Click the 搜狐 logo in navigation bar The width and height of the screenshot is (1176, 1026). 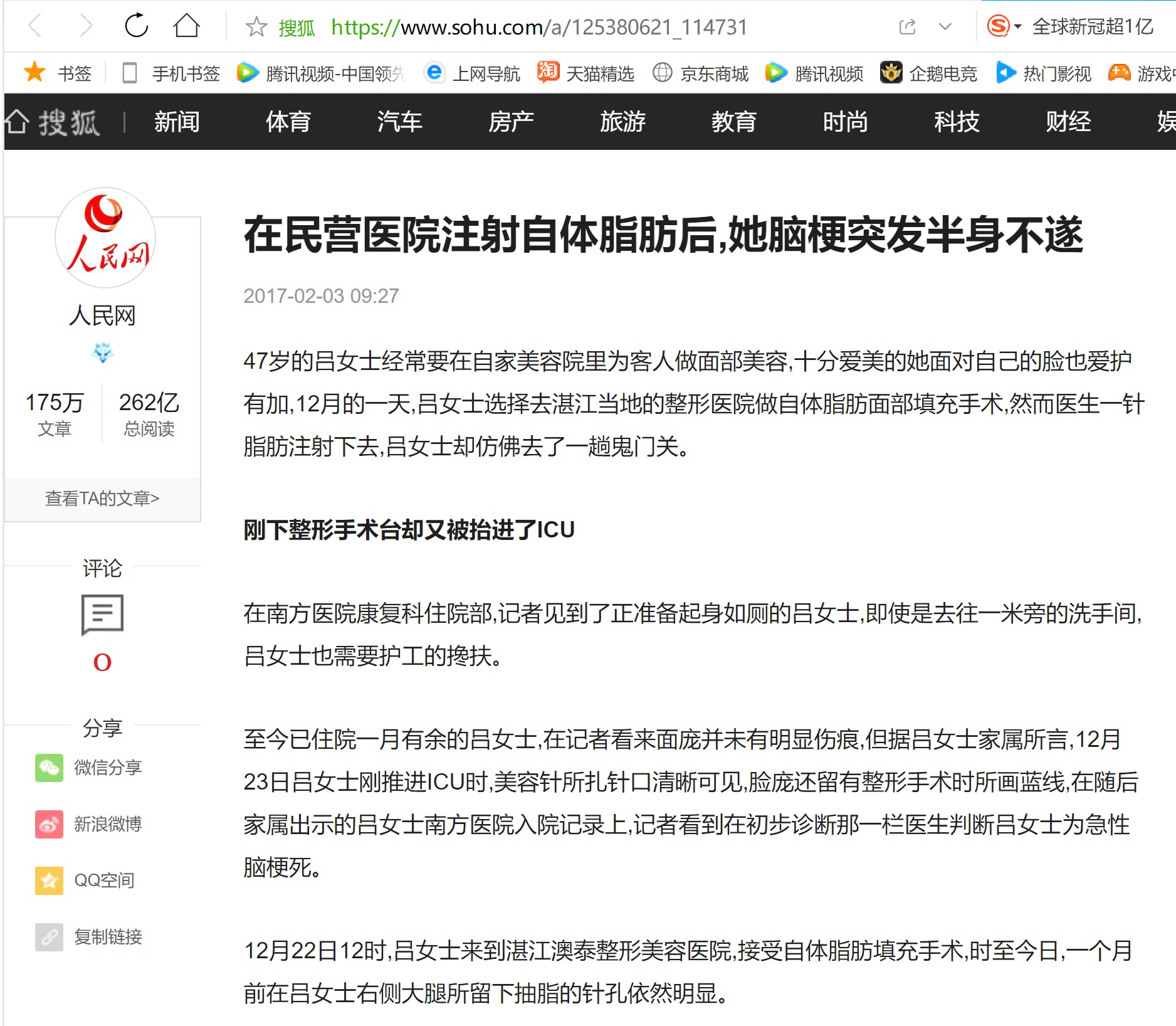[69, 122]
